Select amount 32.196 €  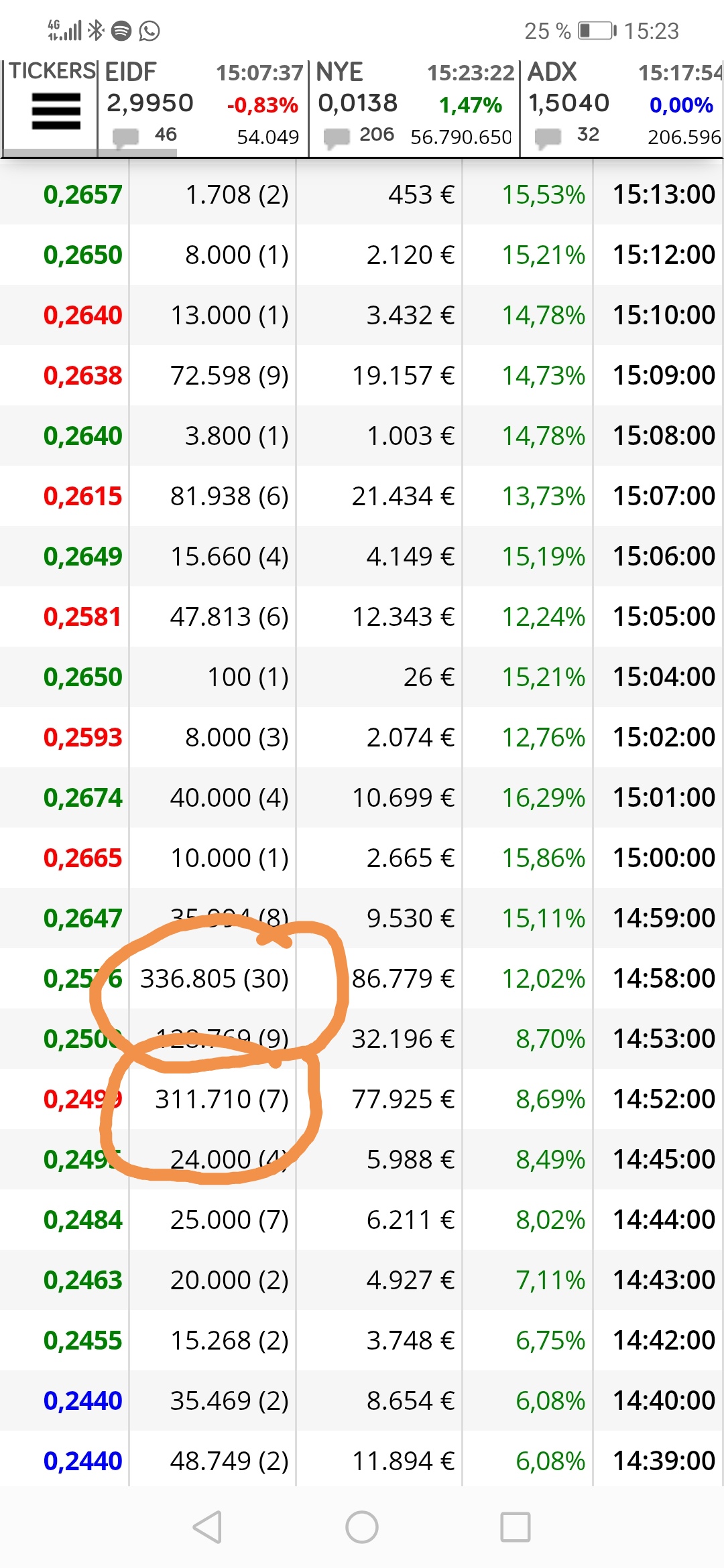pos(404,1039)
